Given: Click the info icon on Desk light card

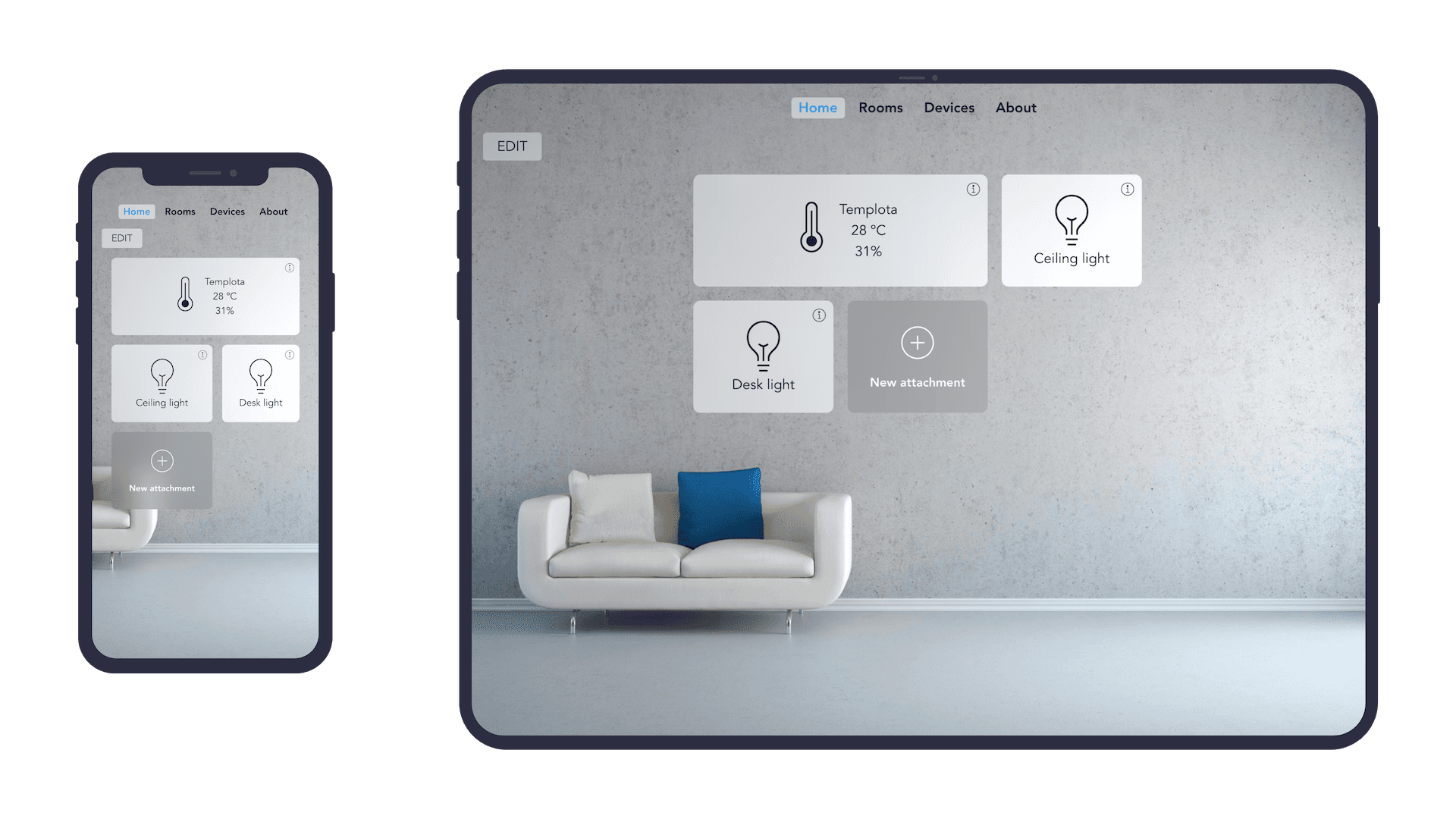Looking at the screenshot, I should coord(820,315).
